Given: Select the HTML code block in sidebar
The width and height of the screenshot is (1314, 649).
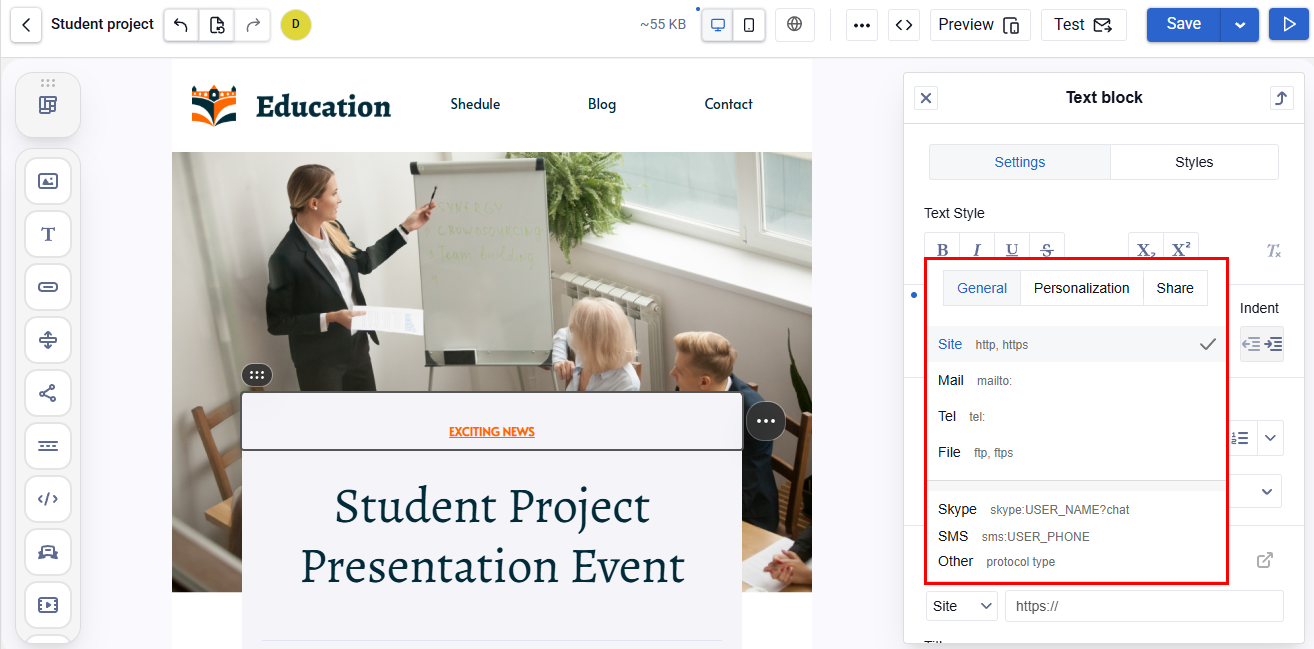Looking at the screenshot, I should click(x=48, y=499).
